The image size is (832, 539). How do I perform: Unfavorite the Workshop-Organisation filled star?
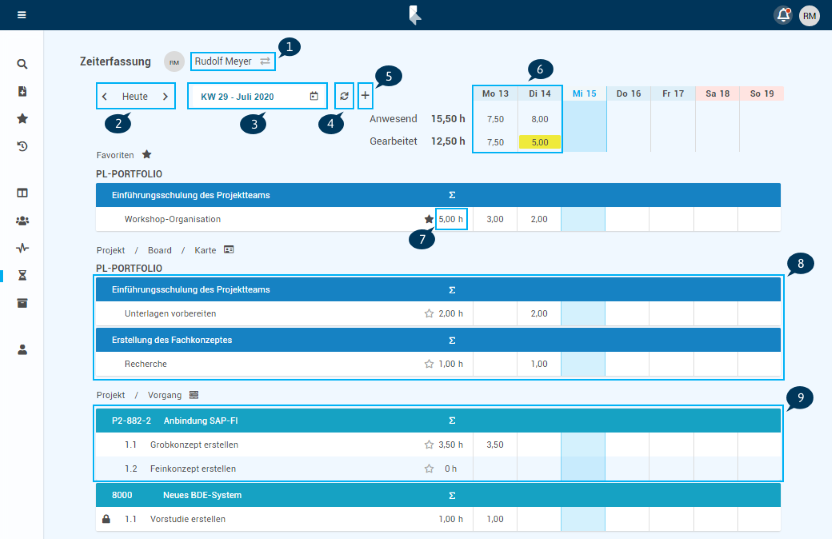(429, 219)
